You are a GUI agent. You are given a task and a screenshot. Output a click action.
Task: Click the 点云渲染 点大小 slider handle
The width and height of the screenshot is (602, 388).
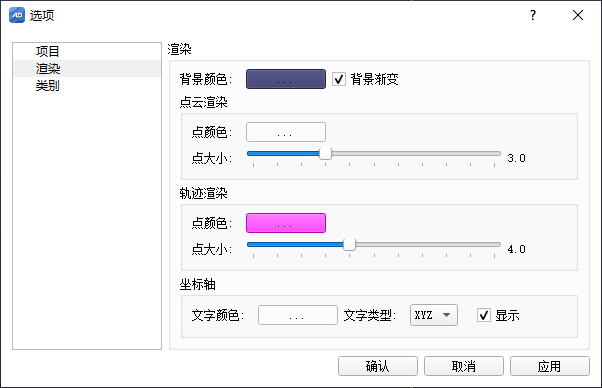click(x=325, y=154)
